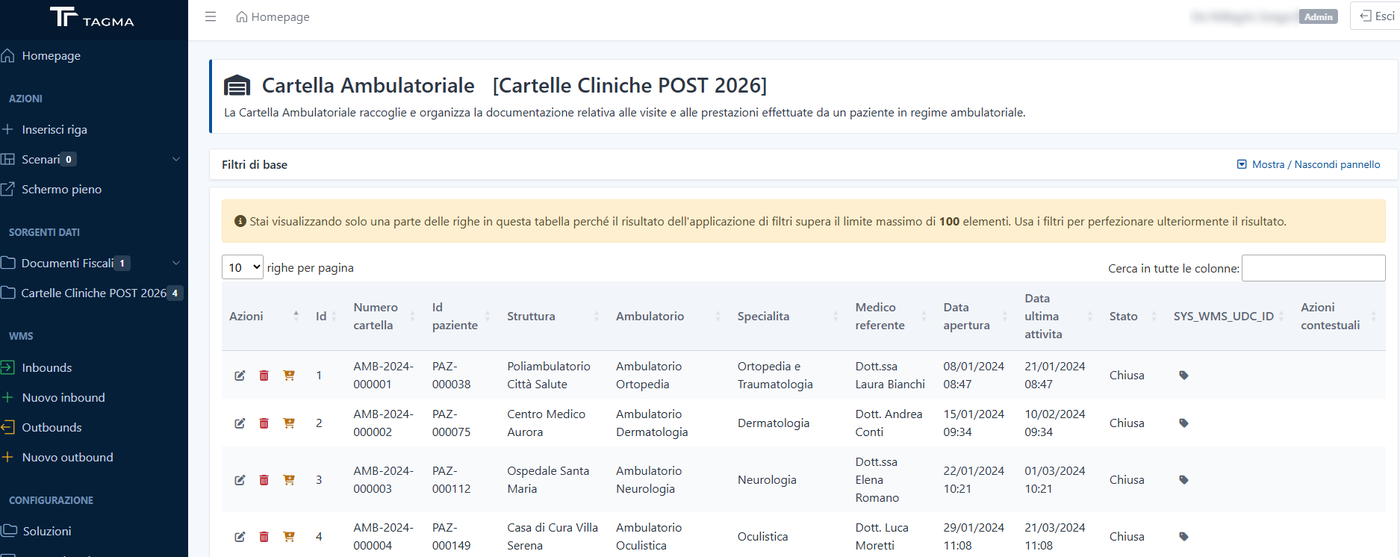Delete row 4 AMB-2024-000004
This screenshot has width=1400, height=557.
coord(264,537)
